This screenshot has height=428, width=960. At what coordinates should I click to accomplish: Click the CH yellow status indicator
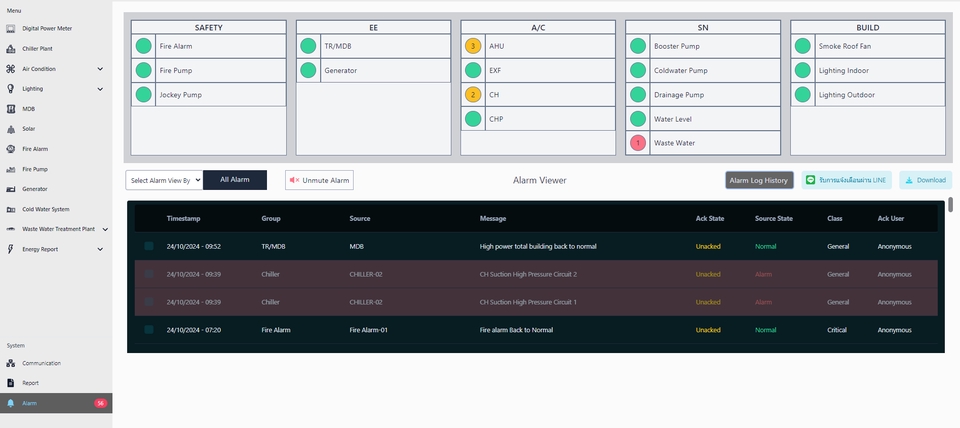(473, 95)
